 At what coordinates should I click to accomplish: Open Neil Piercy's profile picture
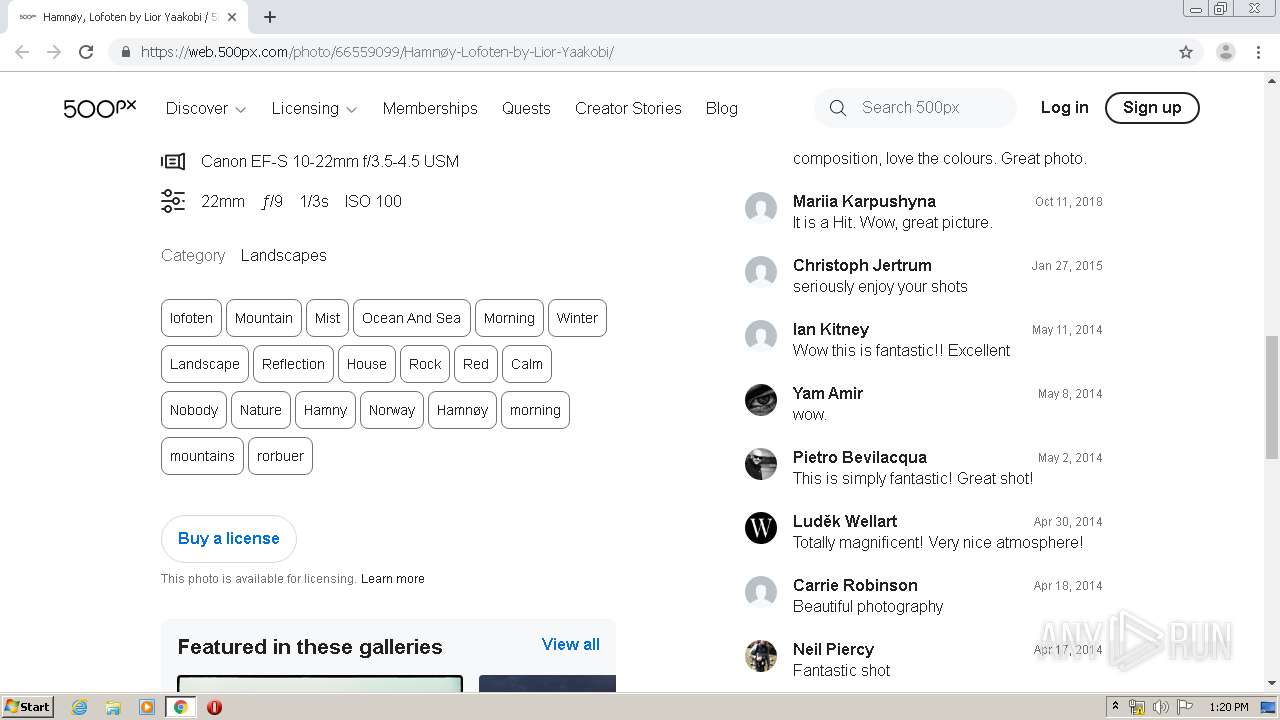761,656
